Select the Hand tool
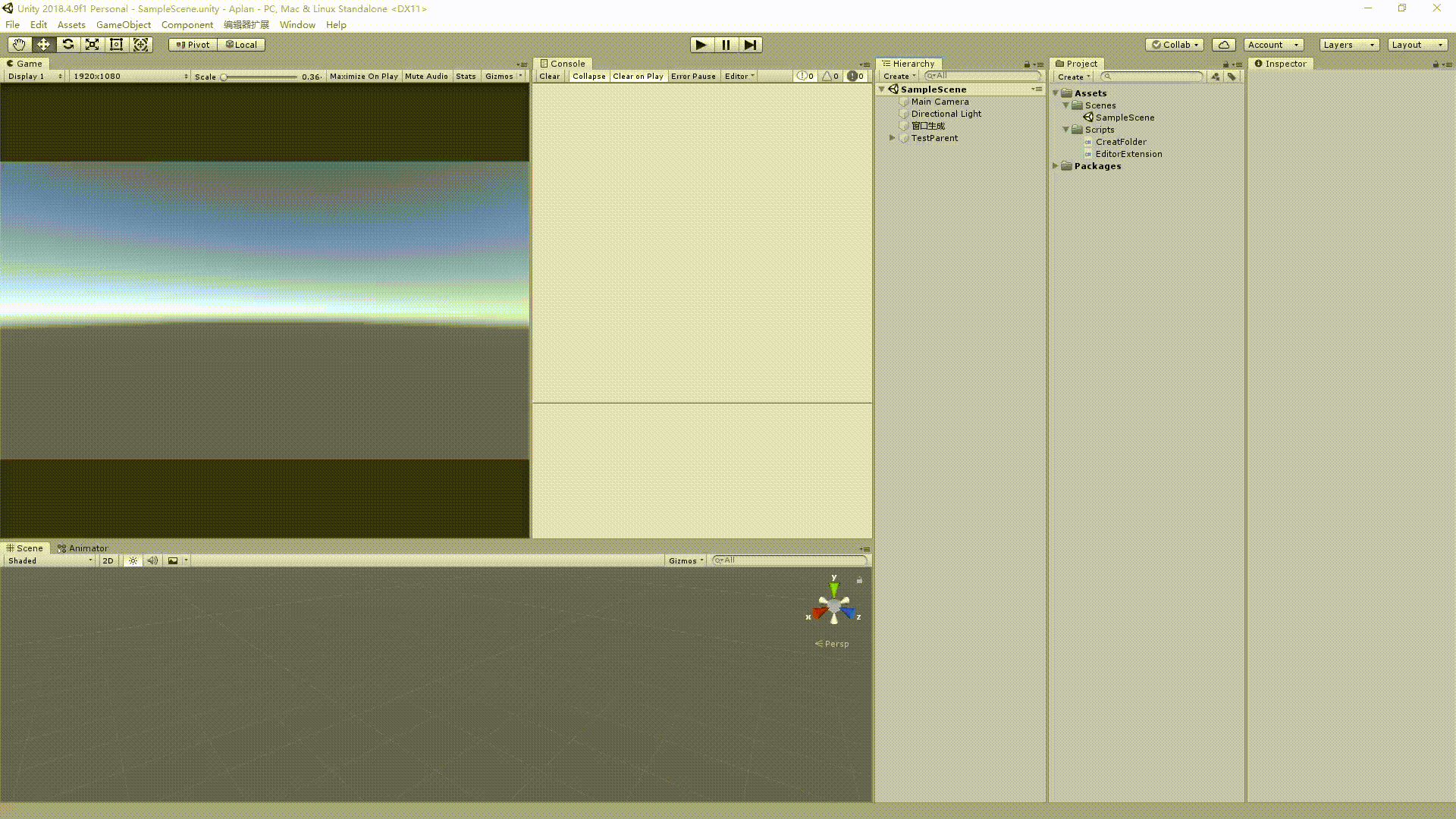Screen dimensions: 1456x819 coord(18,44)
